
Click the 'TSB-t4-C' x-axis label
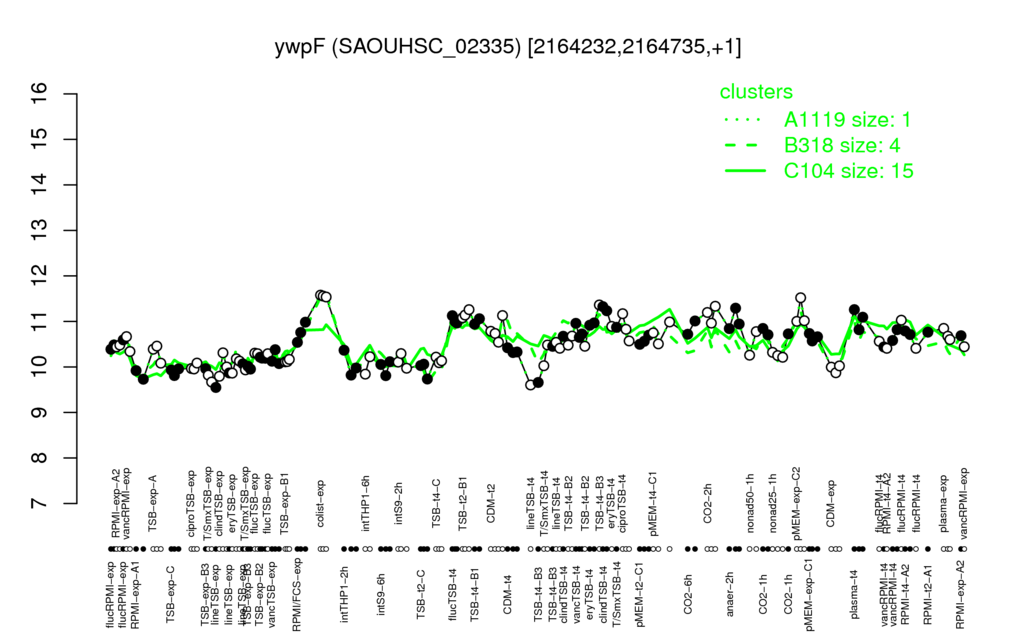coord(436,501)
